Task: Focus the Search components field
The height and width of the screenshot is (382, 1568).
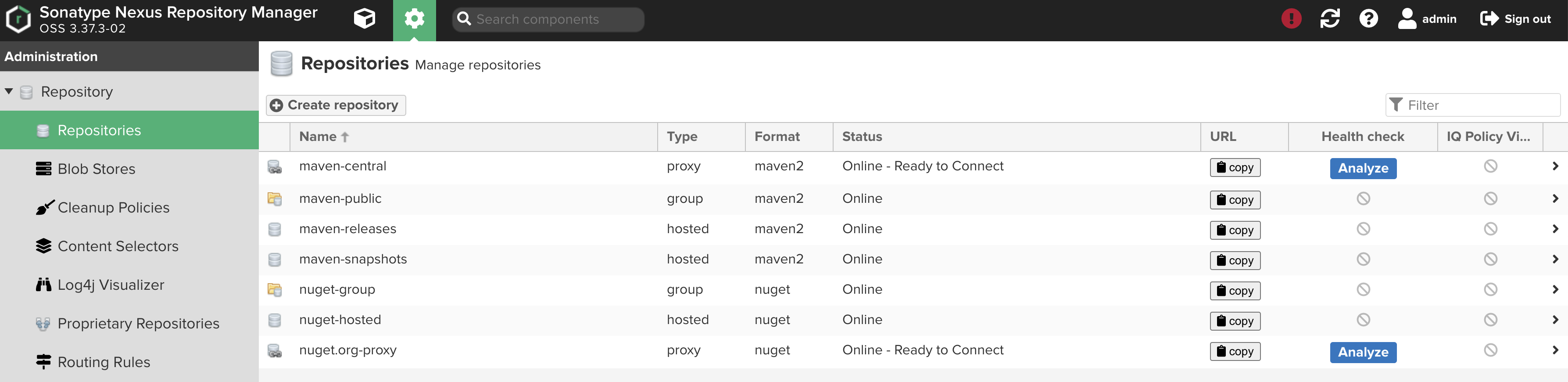Action: point(548,19)
